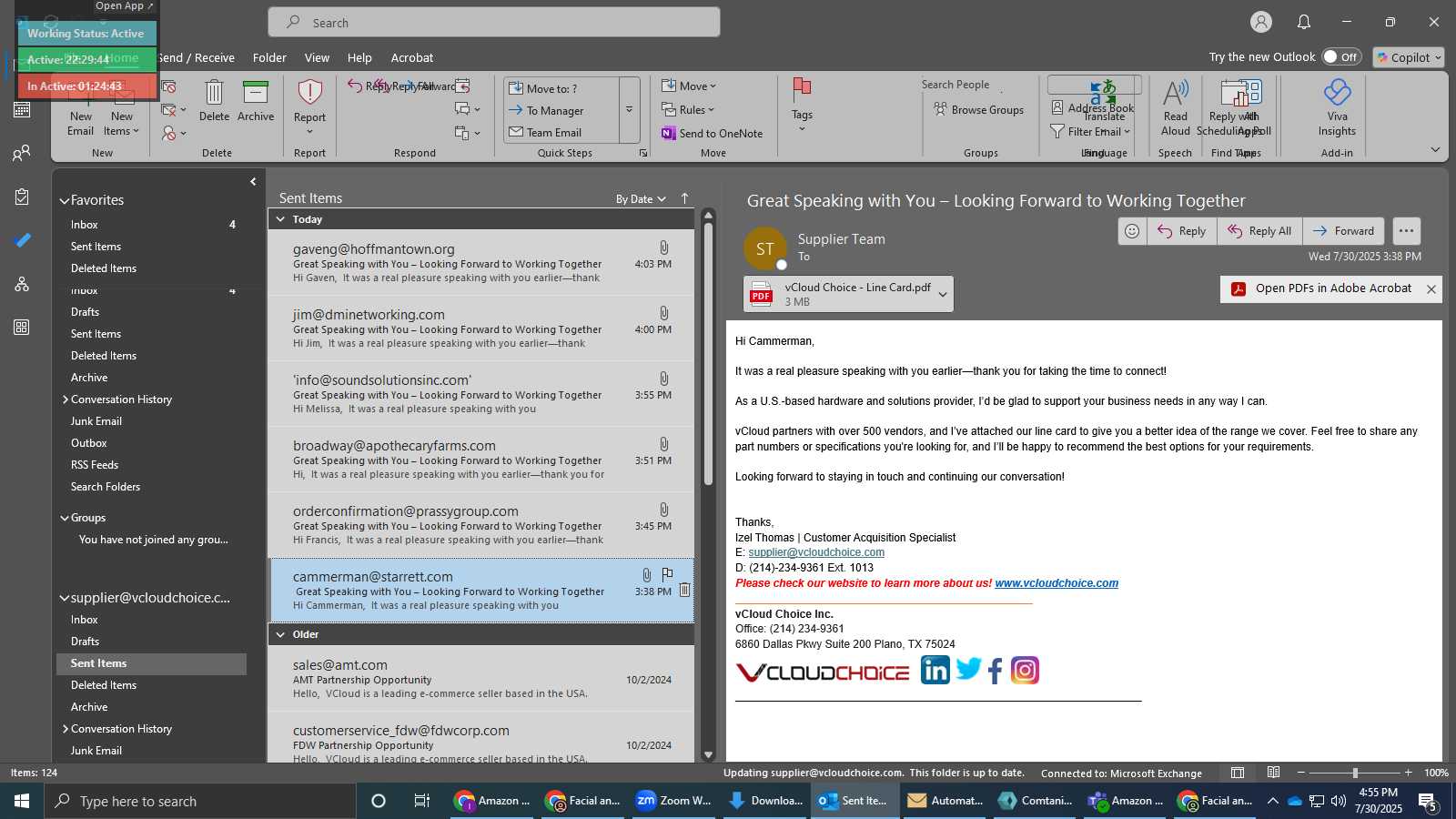1456x819 pixels.
Task: Open Viva Insights add-in
Action: pos(1337,107)
